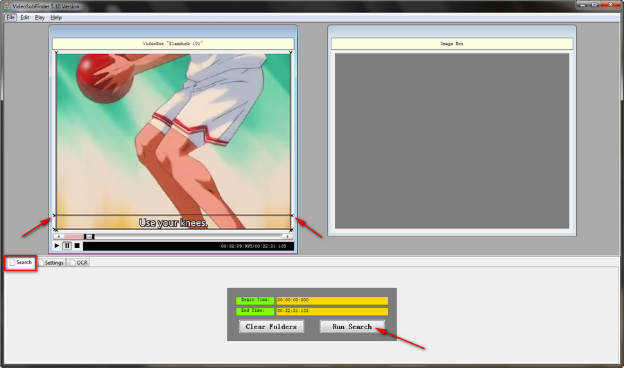
Task: Switch to the OCR tab
Action: [79, 263]
